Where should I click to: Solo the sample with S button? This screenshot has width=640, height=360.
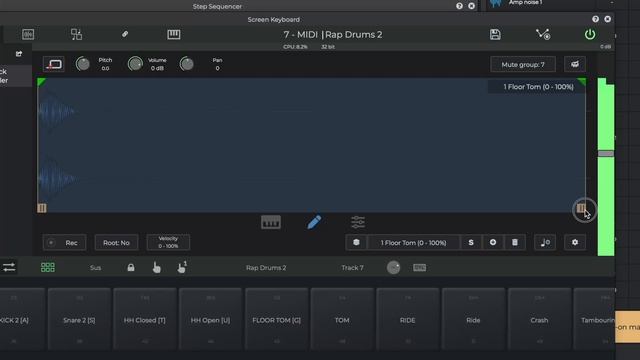[x=471, y=242]
